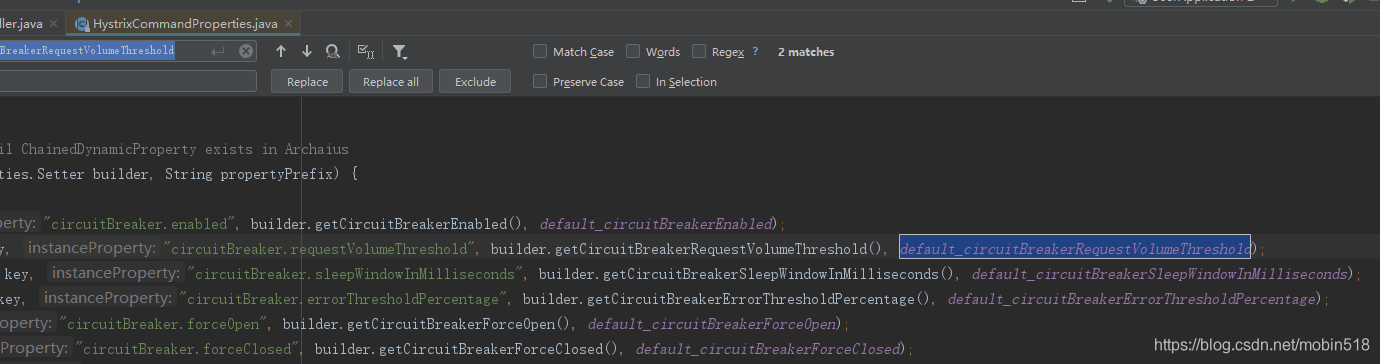The width and height of the screenshot is (1380, 364).
Task: Enable the Preserve Case checkbox
Action: point(540,81)
